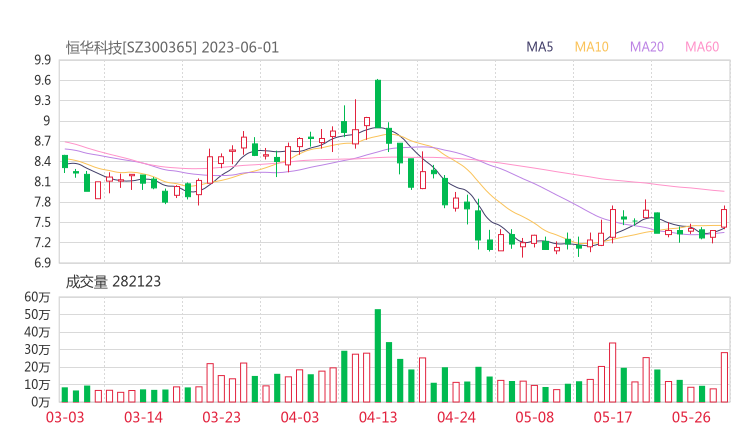Click the MA10 legend label
This screenshot has height=440, width=740.
(591, 47)
